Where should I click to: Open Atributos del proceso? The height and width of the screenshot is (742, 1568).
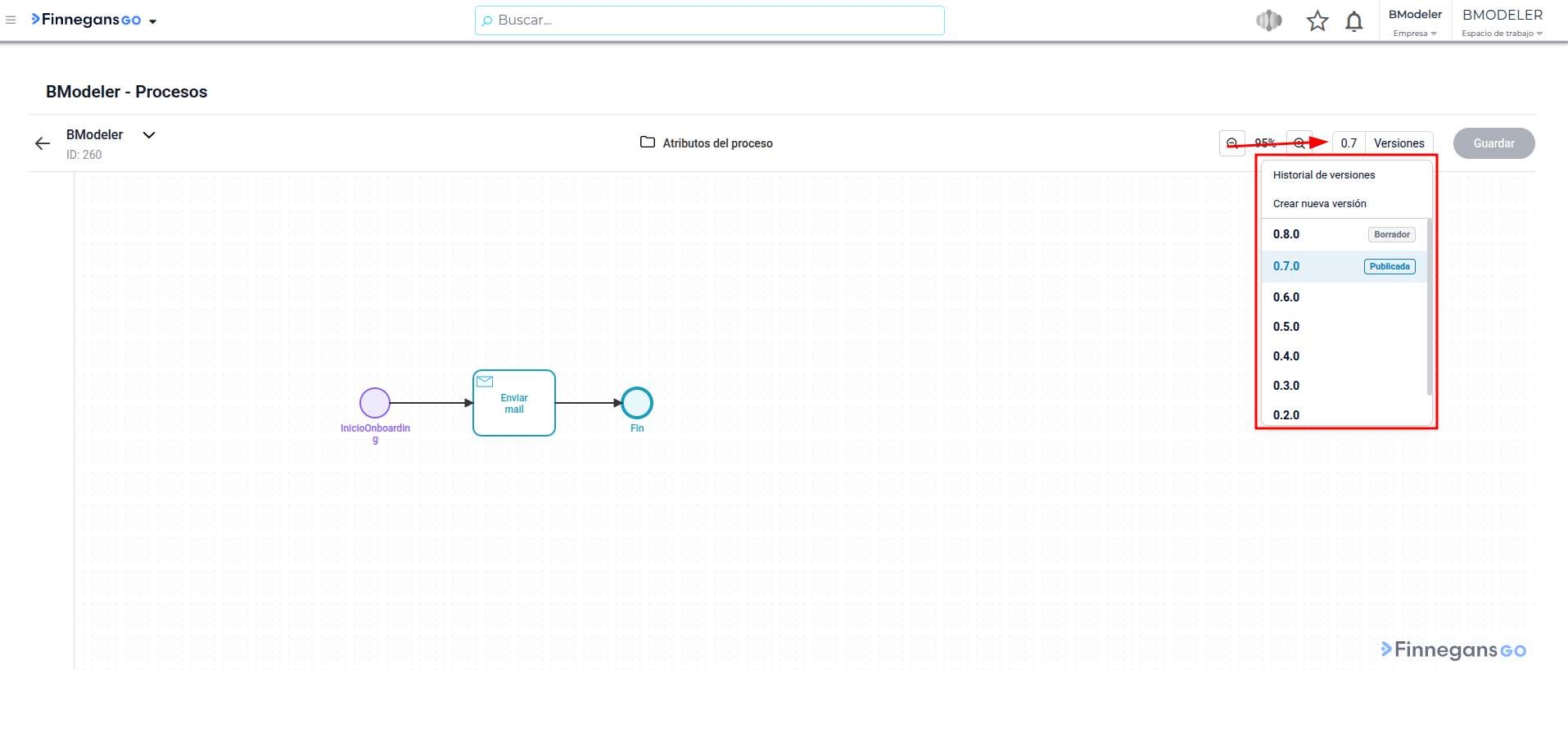[x=706, y=143]
